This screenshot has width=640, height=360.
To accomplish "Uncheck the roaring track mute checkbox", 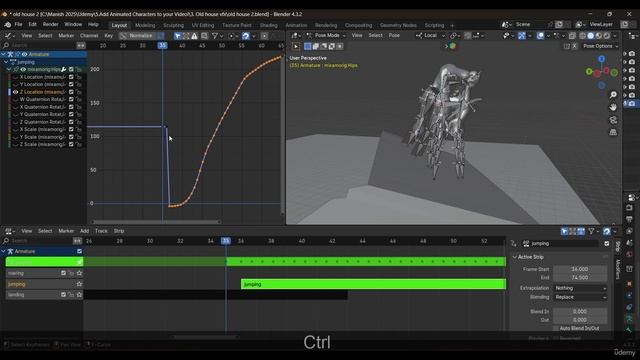I will [x=63, y=273].
